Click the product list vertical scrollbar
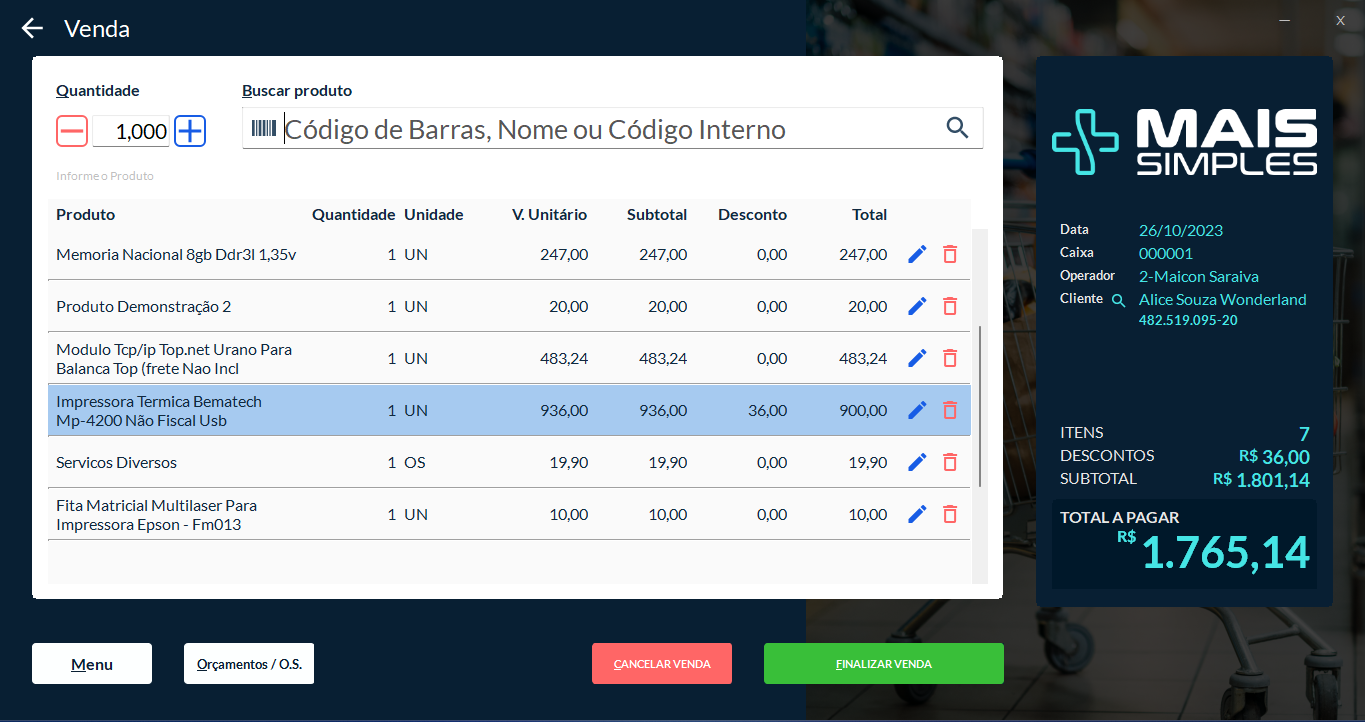Viewport: 1365px width, 722px height. tap(980, 406)
